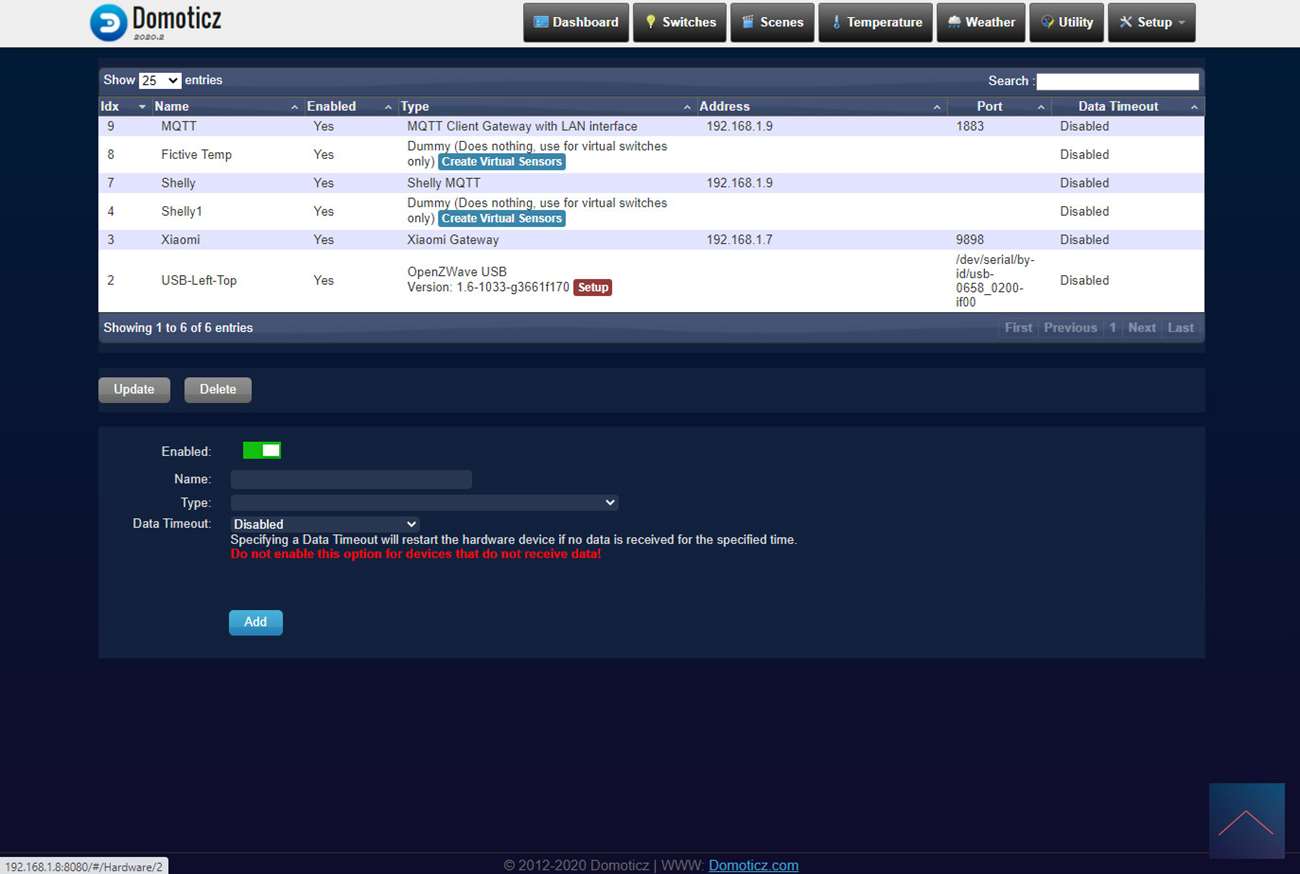Click the Weather cloud icon
Screen dimensions: 1300x874
click(954, 22)
